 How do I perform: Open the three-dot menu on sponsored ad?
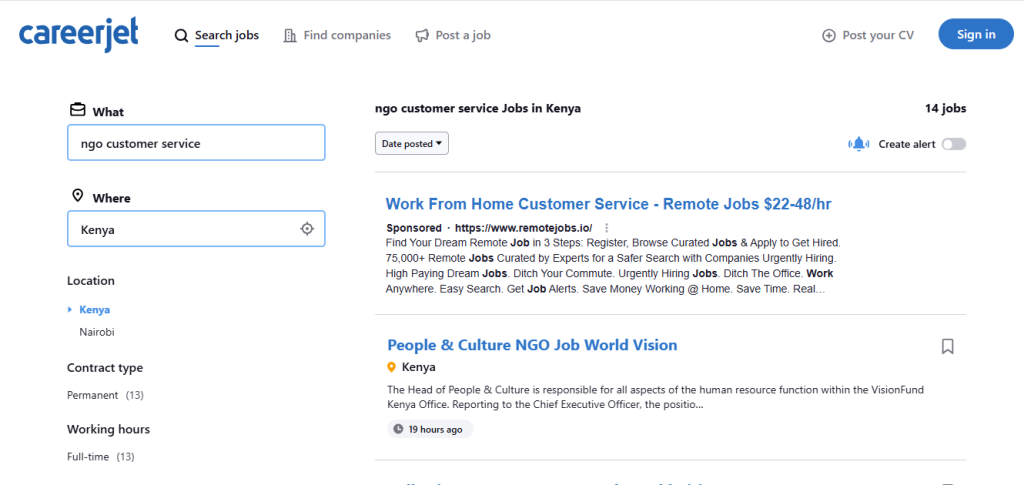(607, 228)
